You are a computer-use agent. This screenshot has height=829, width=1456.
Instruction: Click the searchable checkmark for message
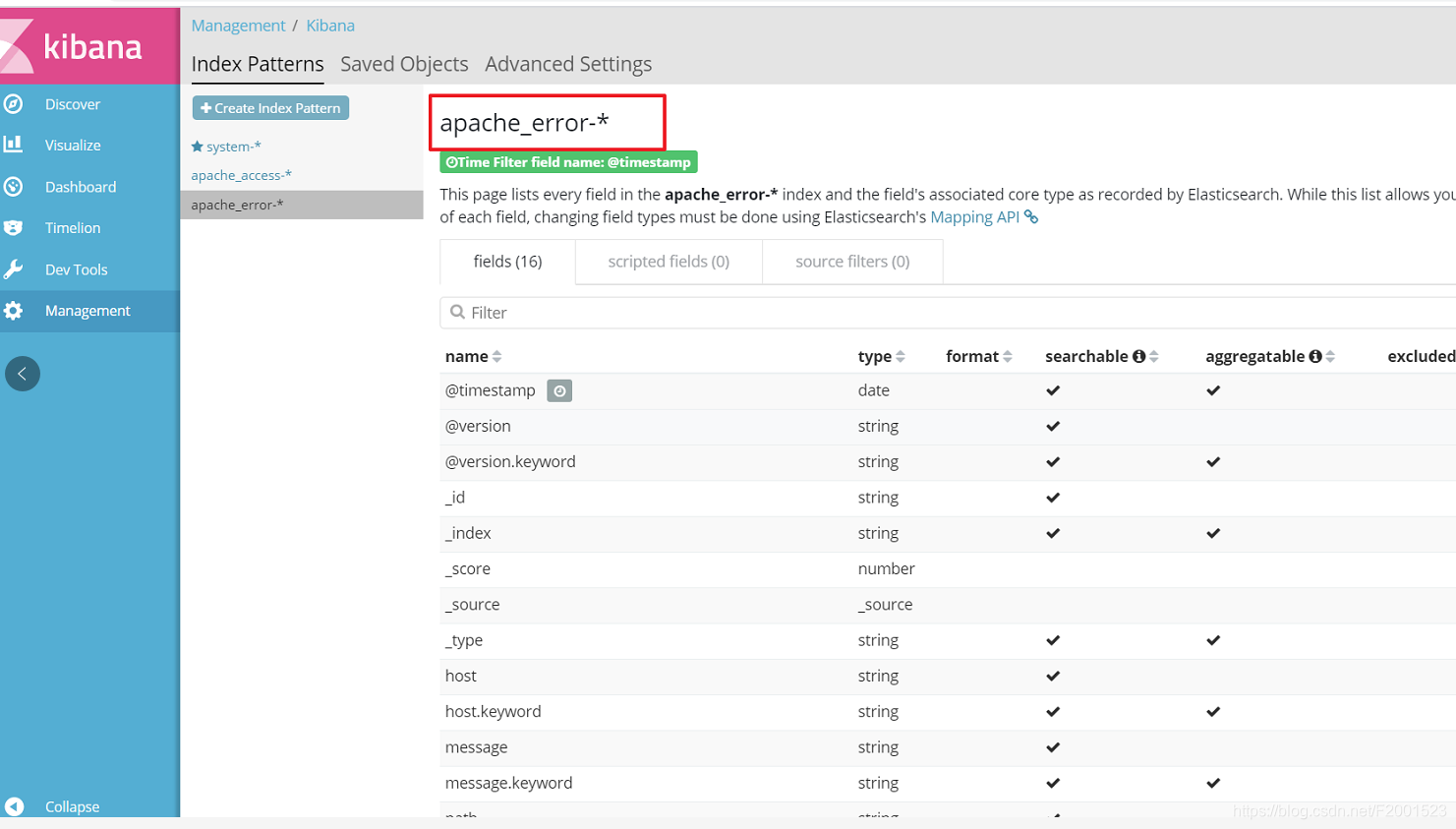tap(1053, 747)
